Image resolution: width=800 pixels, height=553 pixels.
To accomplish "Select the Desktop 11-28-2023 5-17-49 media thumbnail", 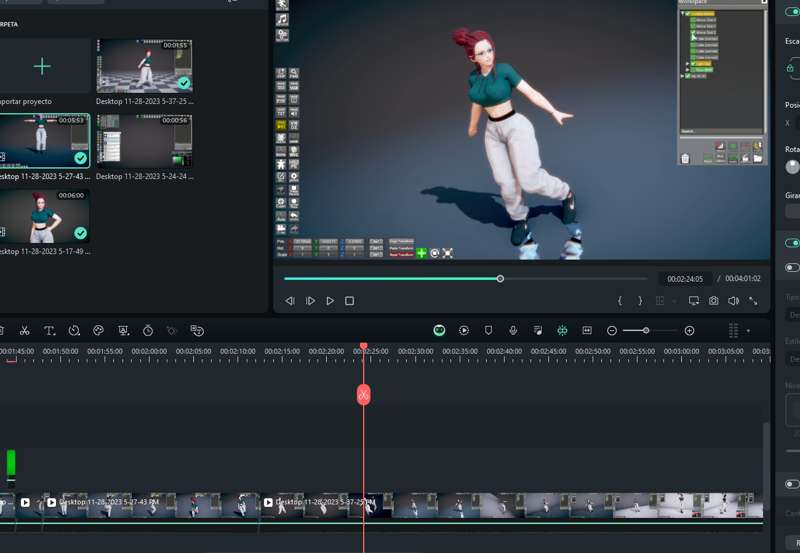I will point(45,216).
